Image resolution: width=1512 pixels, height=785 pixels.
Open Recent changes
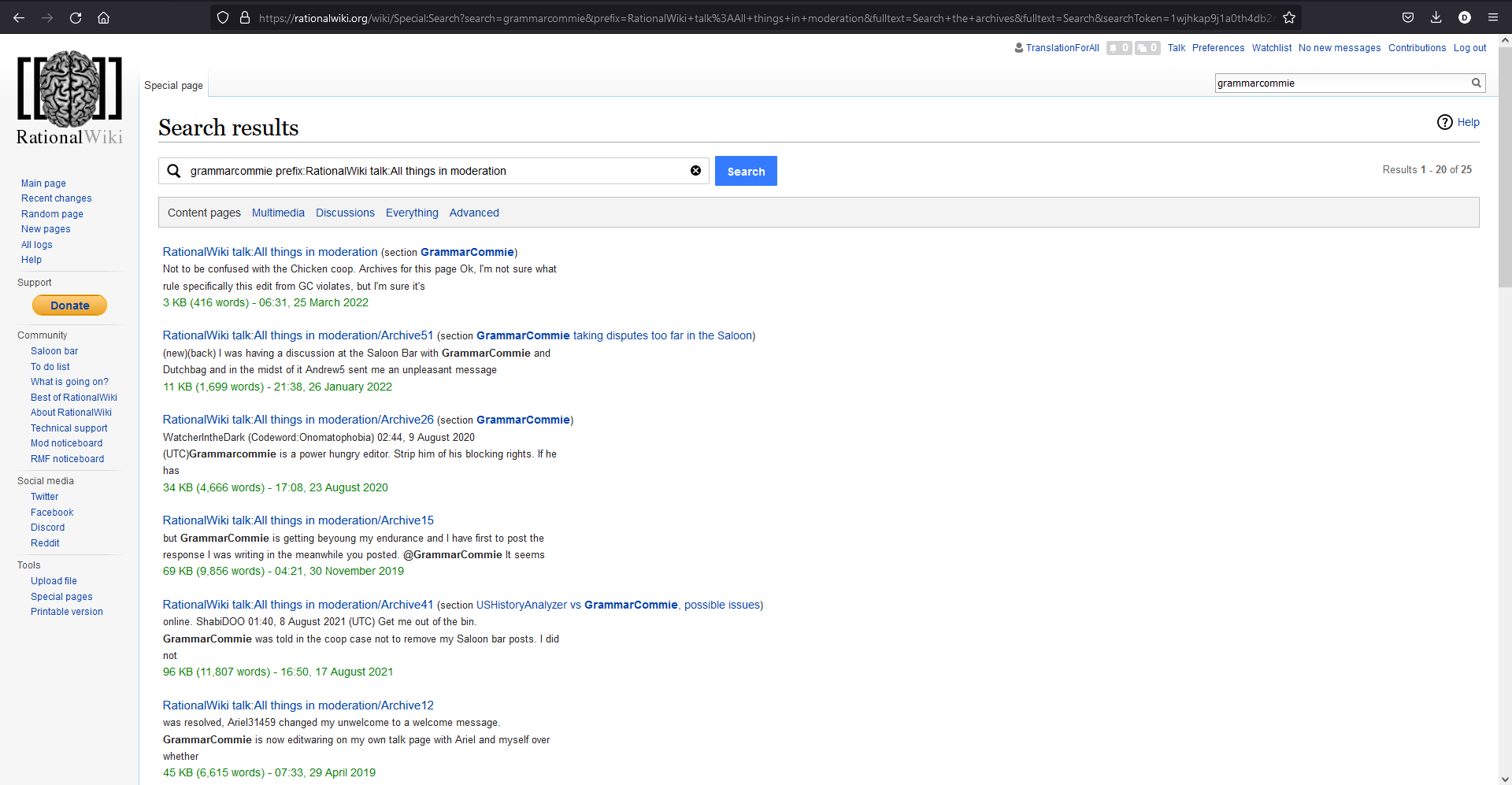[x=56, y=198]
